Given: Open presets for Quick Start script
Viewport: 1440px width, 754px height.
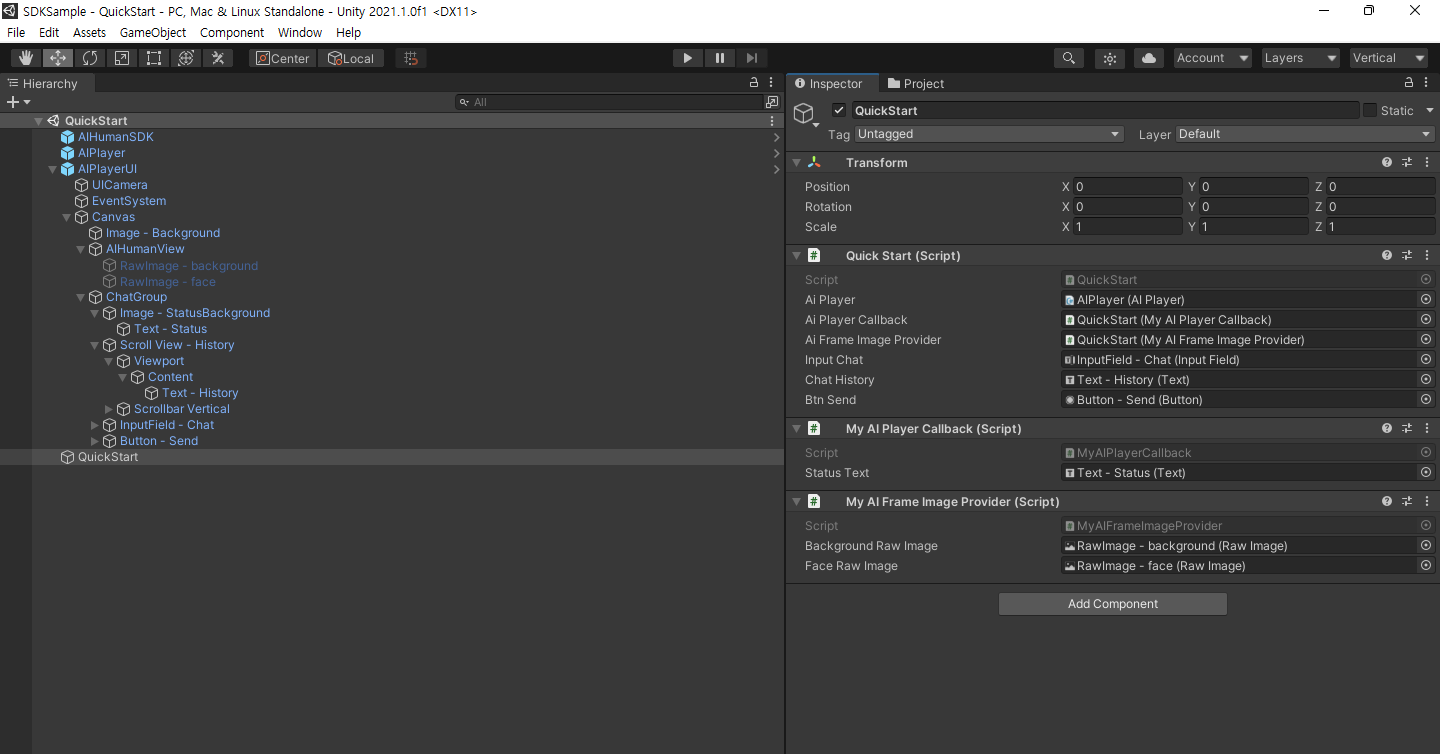Looking at the screenshot, I should click(1407, 255).
